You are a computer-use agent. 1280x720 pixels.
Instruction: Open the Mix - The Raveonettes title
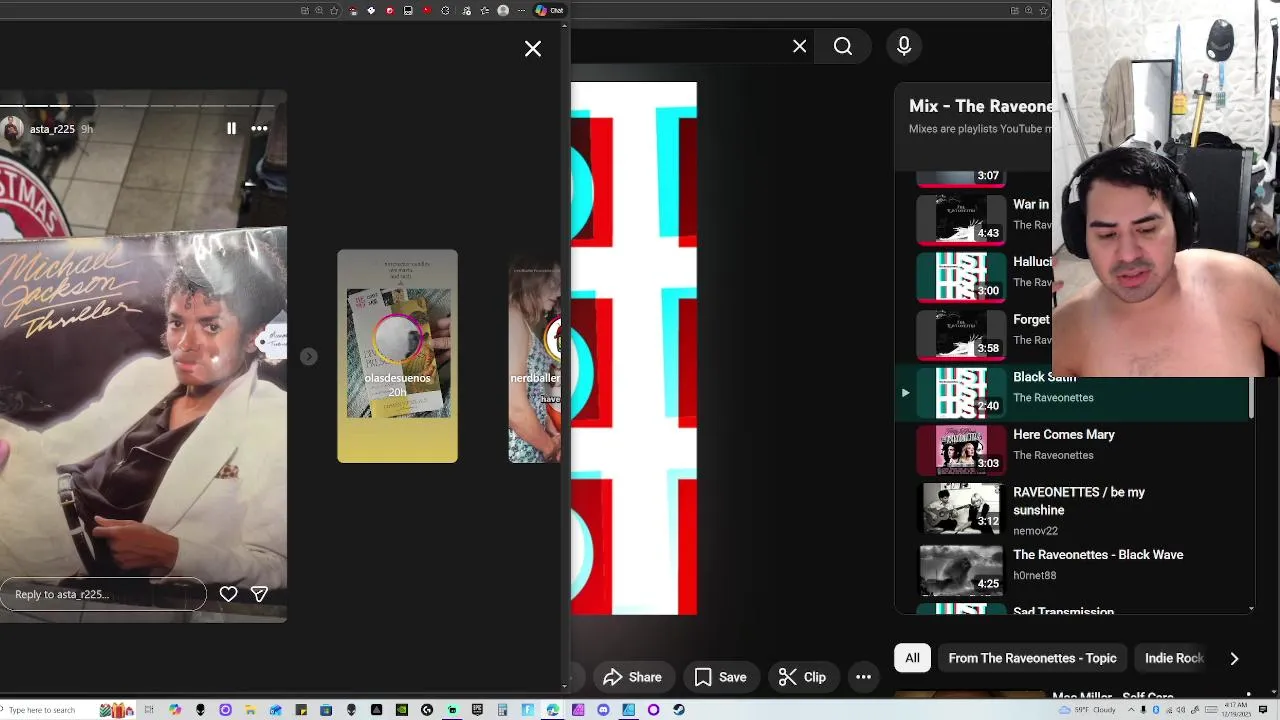pos(980,106)
